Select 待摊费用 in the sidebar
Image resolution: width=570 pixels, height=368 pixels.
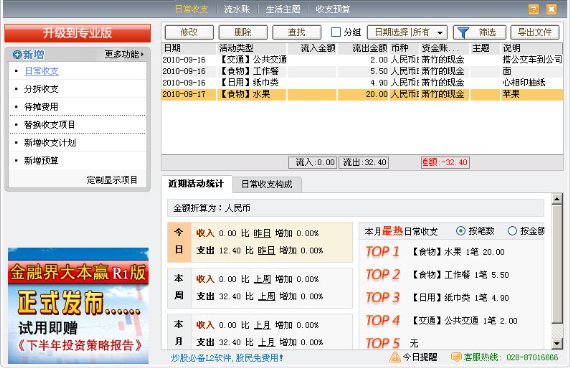tap(41, 107)
